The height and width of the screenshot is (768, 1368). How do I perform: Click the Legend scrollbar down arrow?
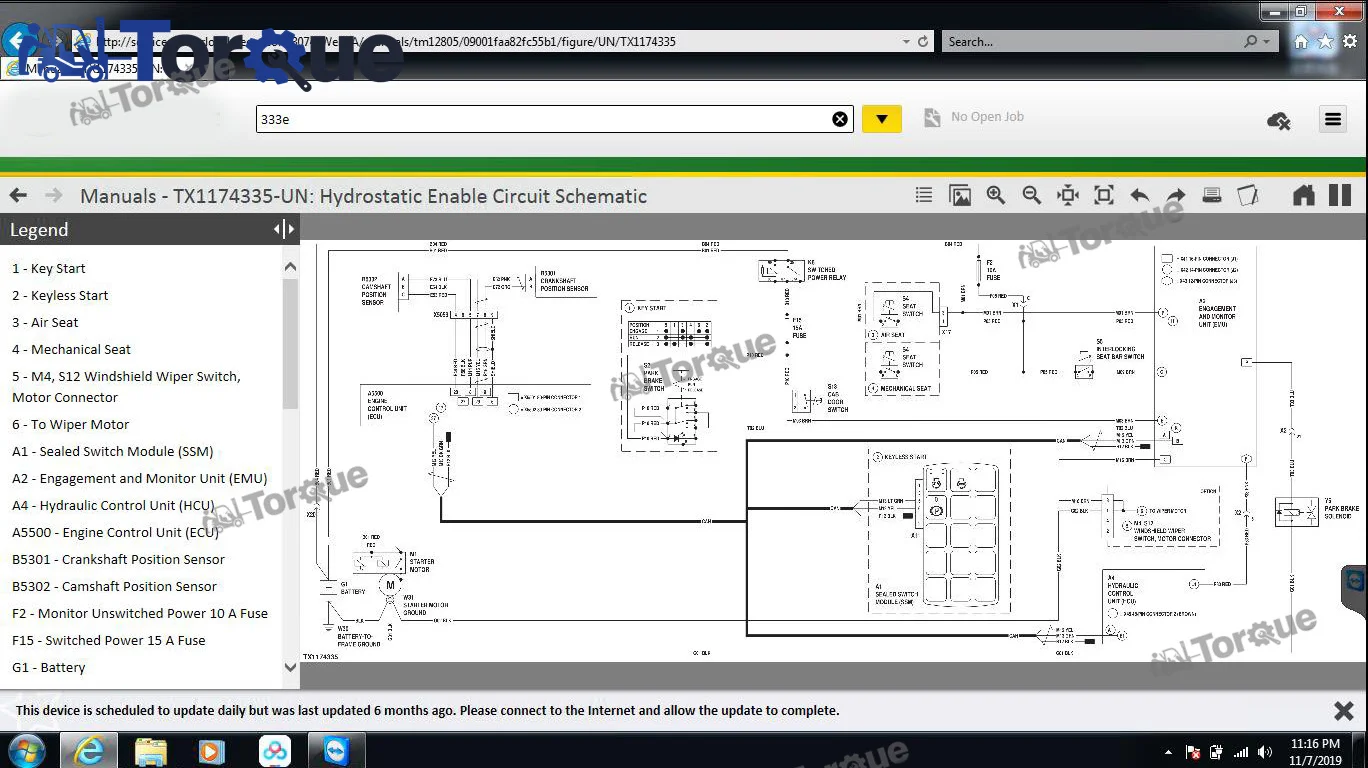(x=290, y=669)
